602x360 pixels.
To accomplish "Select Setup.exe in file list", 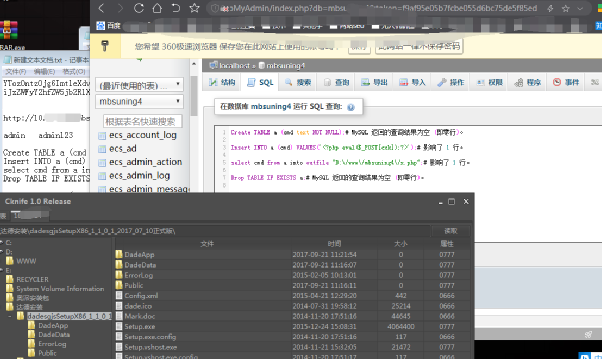I will (x=140, y=327).
